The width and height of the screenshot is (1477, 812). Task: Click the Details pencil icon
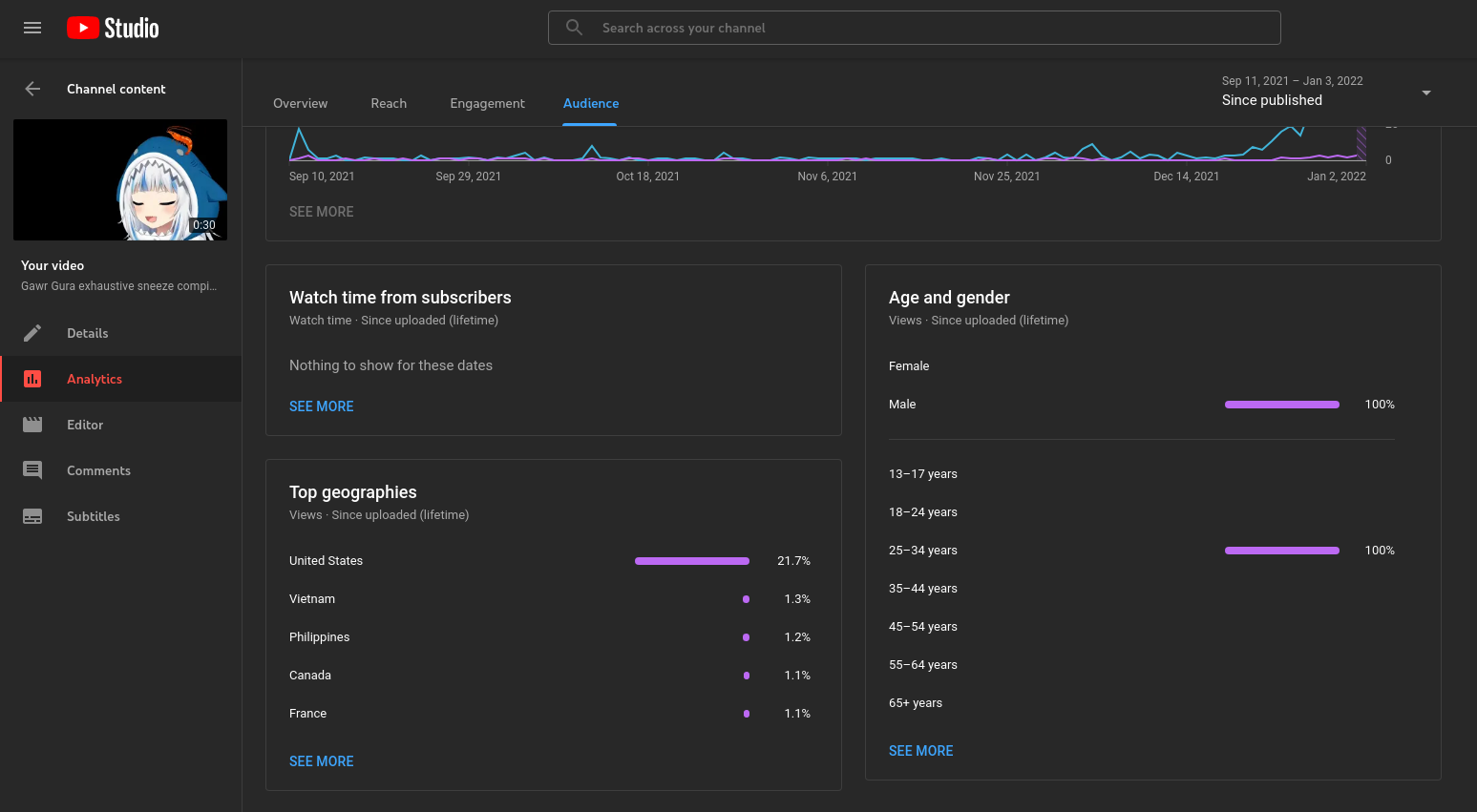[32, 333]
